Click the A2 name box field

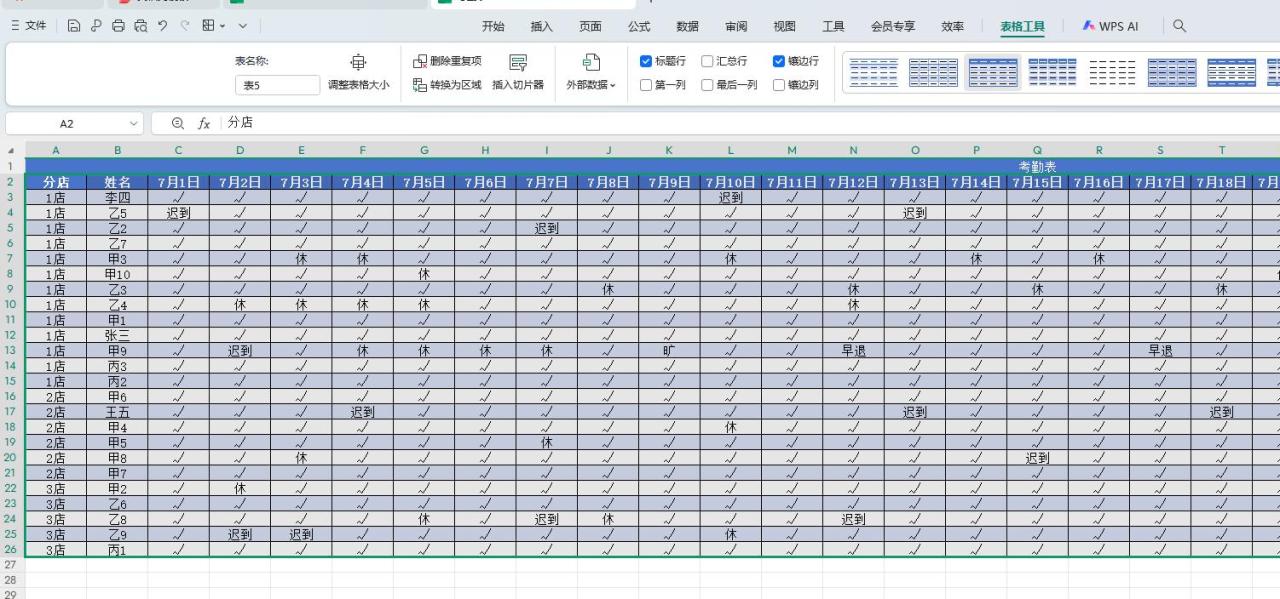coord(66,123)
